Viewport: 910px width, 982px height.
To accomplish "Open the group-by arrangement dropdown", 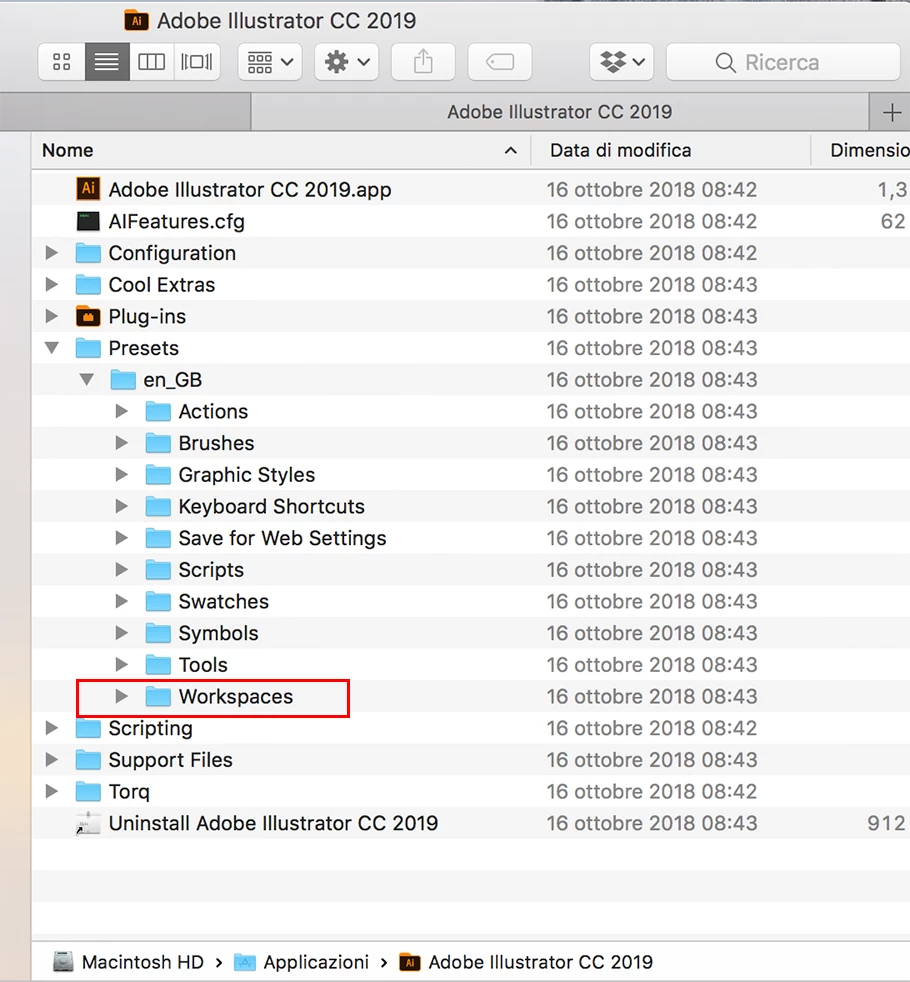I will click(270, 62).
